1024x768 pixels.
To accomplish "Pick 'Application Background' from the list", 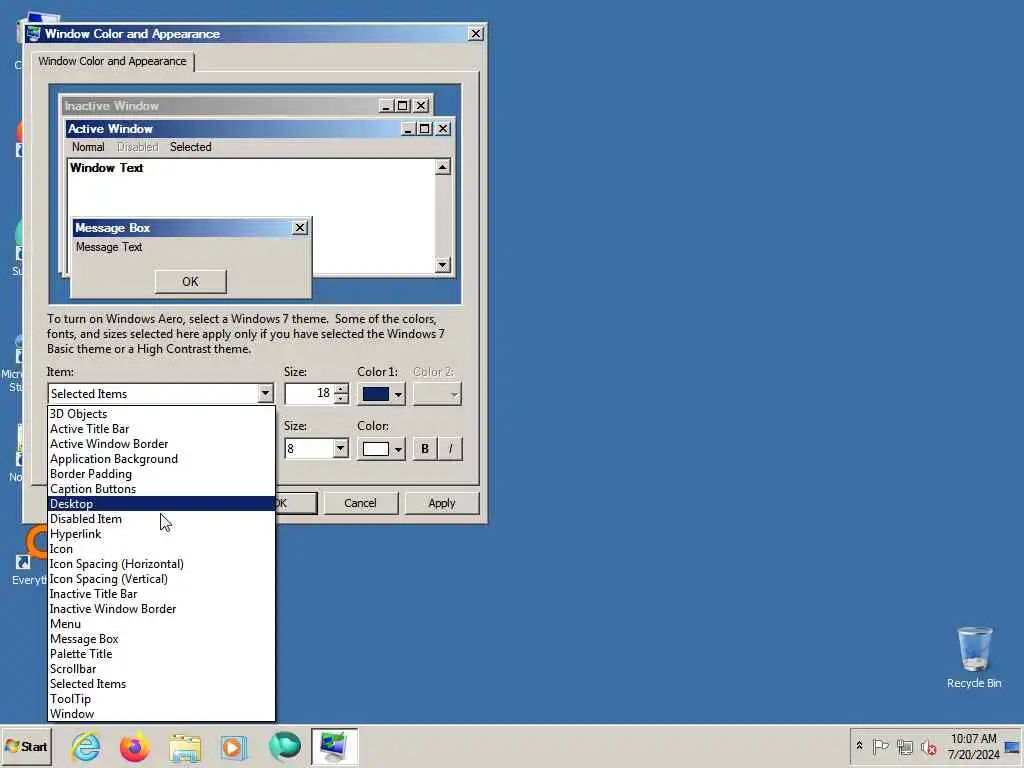I will 161,459.
